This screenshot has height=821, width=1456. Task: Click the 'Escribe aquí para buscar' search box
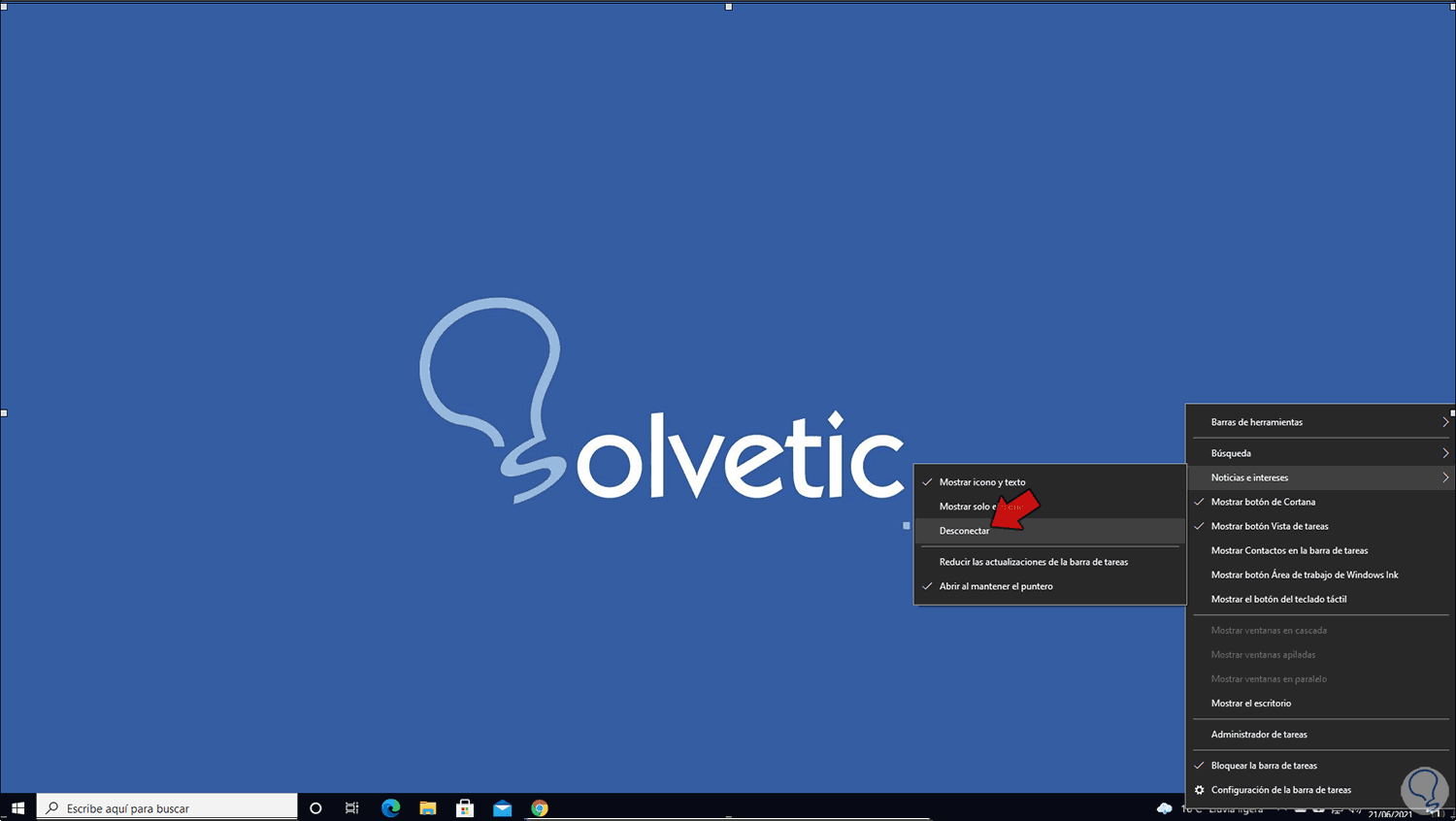(167, 807)
